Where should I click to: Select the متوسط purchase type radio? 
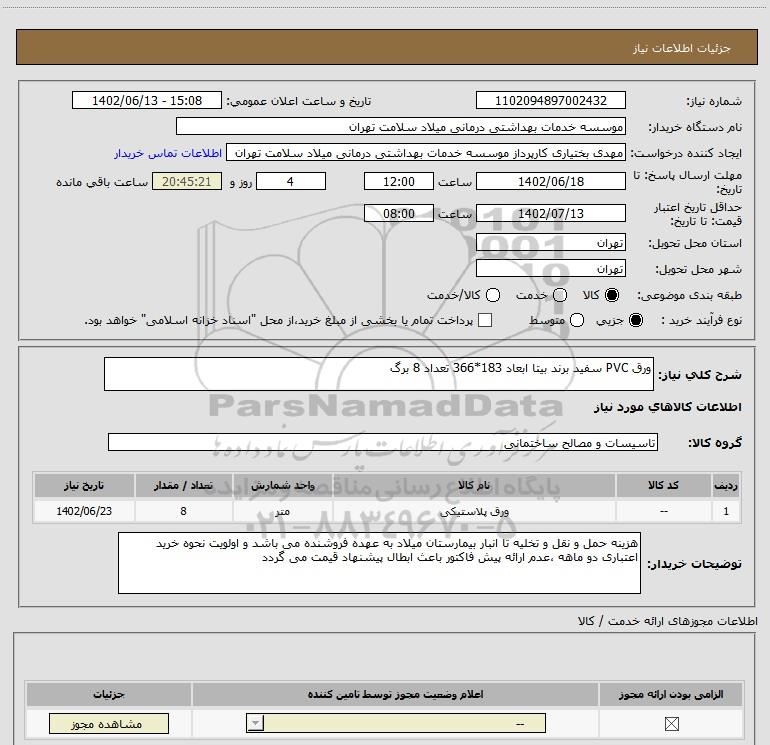click(x=577, y=320)
